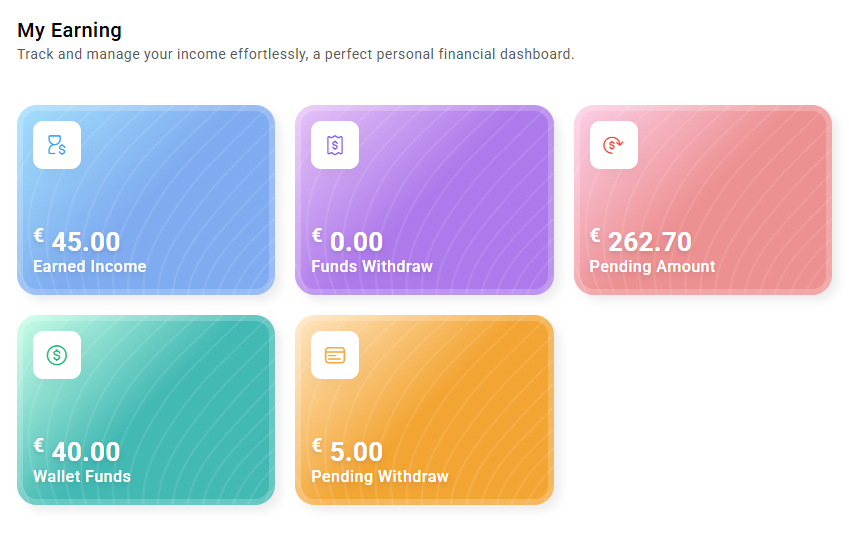Click the 5.00 pending withdraw value
Viewport: 849px width, 533px height.
[x=356, y=452]
